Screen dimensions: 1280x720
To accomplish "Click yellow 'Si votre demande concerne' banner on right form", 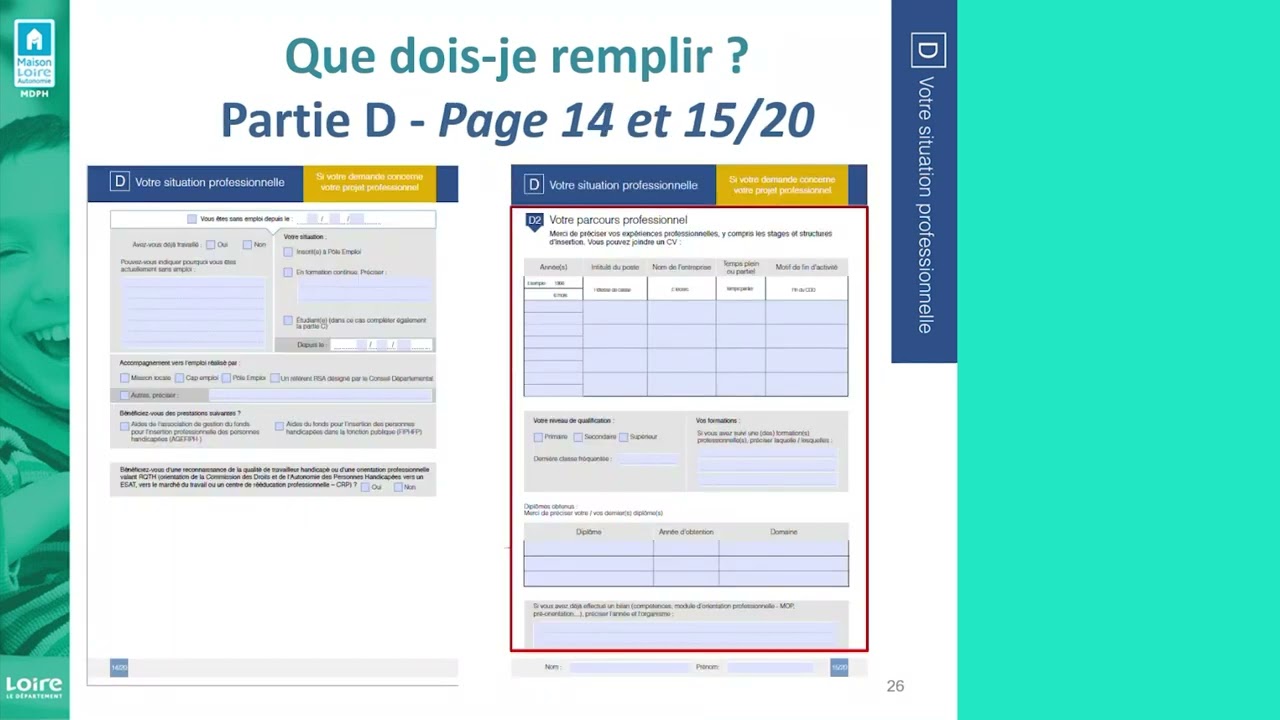I will [782, 185].
